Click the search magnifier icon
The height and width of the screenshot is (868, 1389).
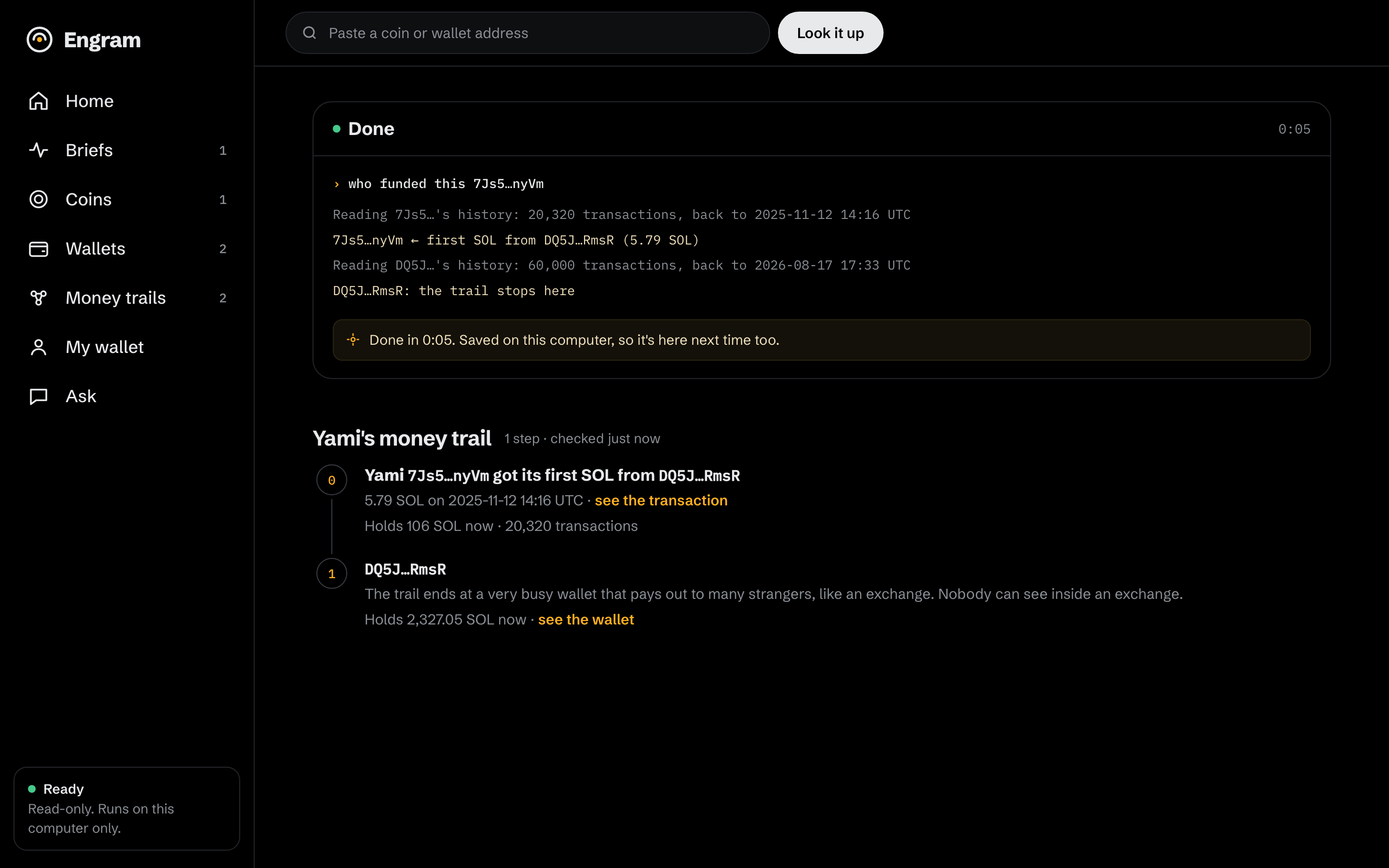tap(309, 33)
